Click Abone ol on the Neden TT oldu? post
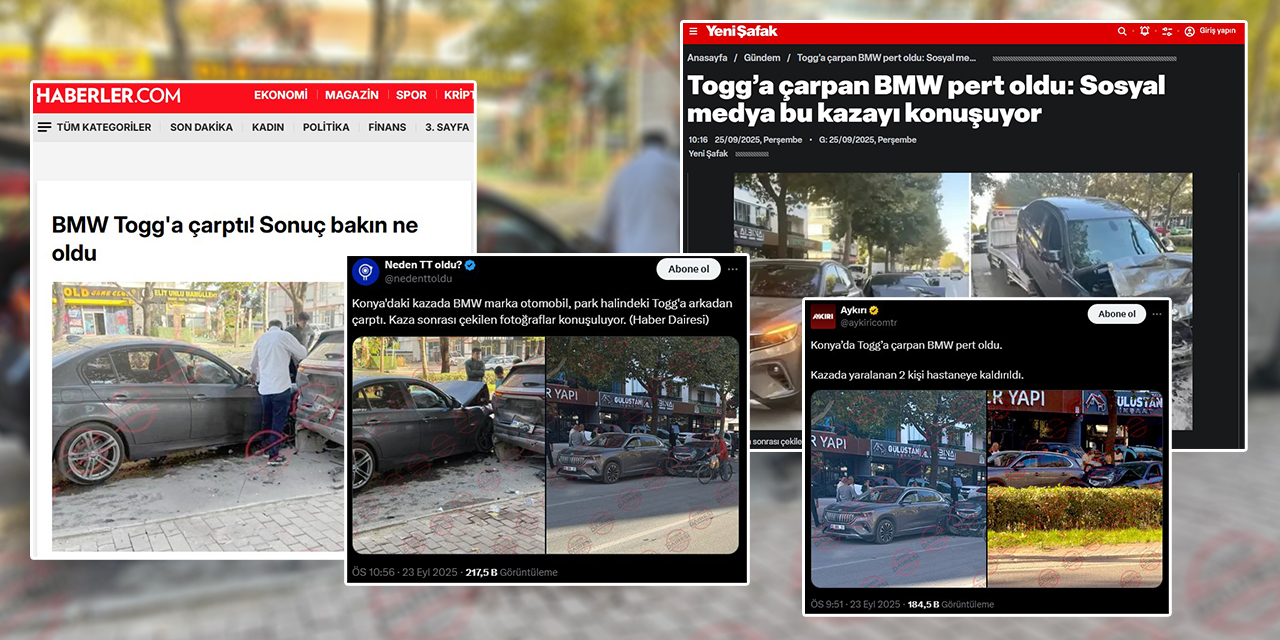Viewport: 1280px width, 640px height. point(688,269)
